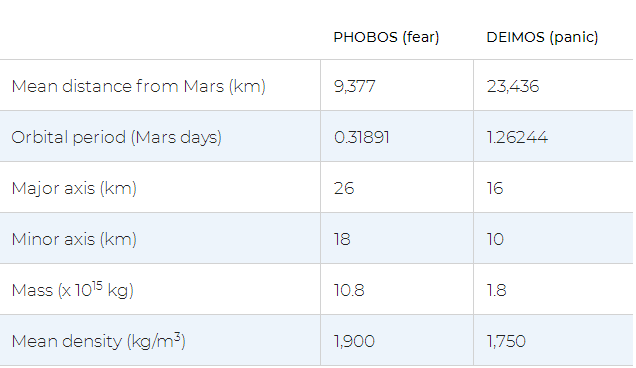This screenshot has width=636, height=368.
Task: Select the Mean density (kg/m3) label
Action: tap(99, 341)
